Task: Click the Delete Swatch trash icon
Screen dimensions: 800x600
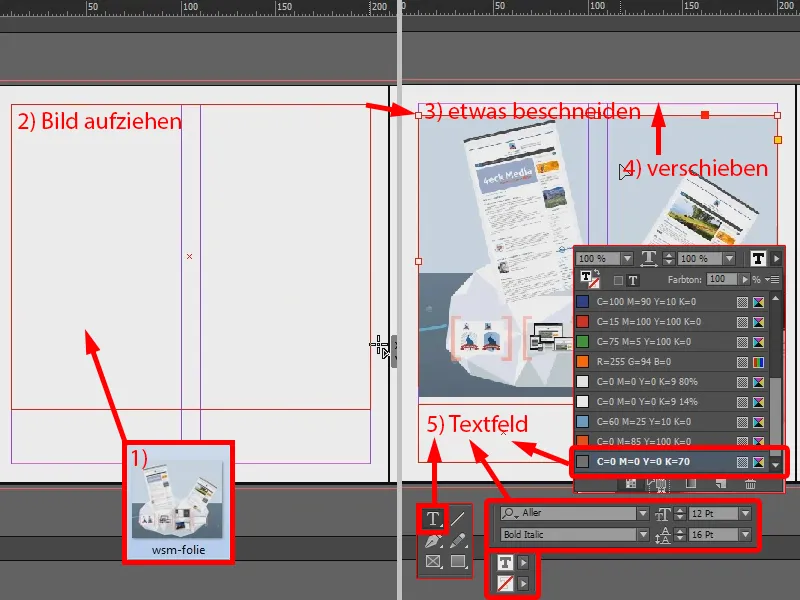Action: click(750, 484)
